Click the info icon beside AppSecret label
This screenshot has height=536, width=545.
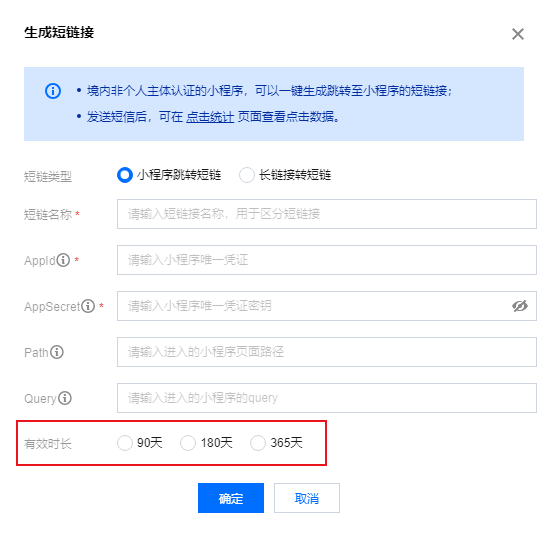(x=88, y=306)
